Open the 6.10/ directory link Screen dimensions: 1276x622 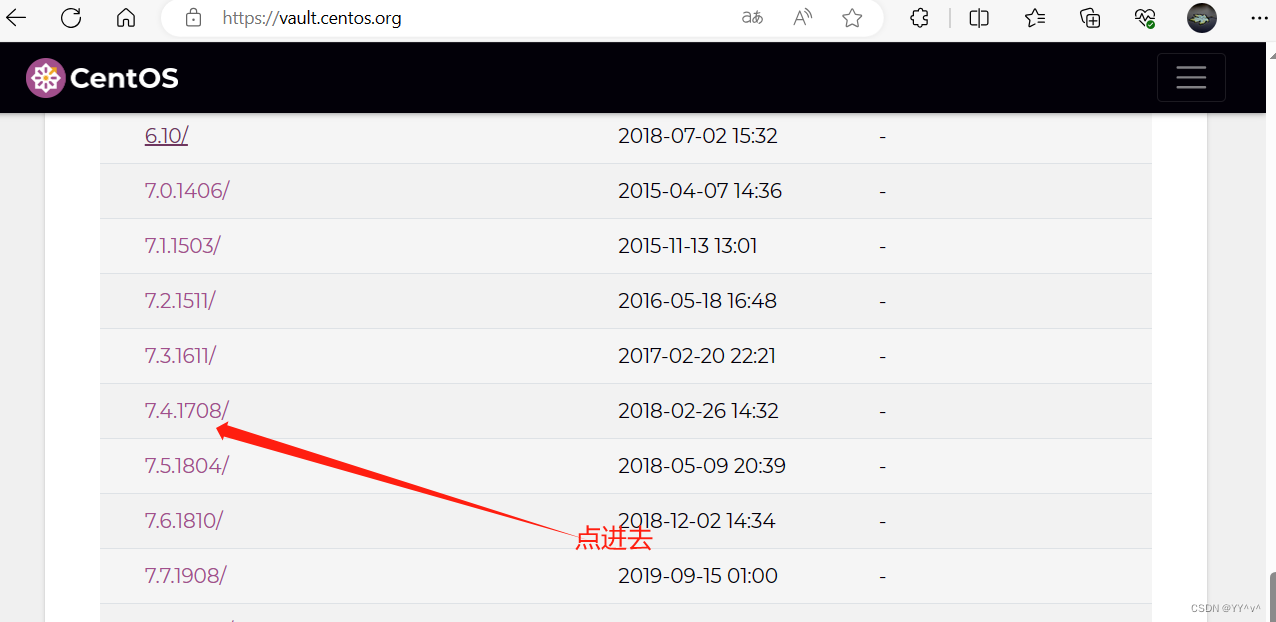166,136
